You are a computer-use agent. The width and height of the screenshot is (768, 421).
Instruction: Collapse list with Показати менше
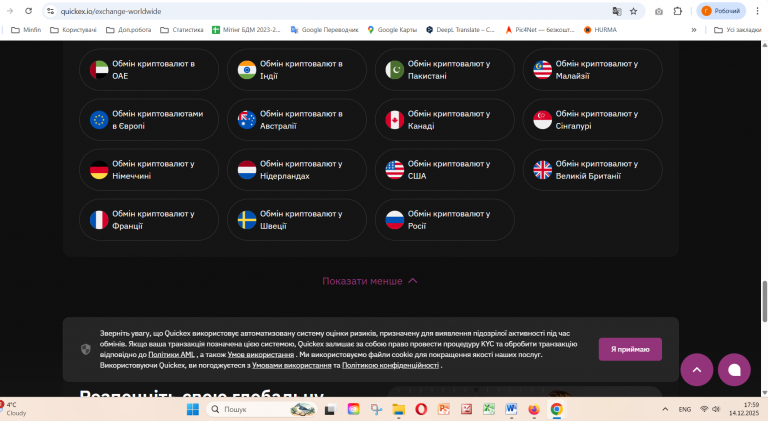click(370, 281)
